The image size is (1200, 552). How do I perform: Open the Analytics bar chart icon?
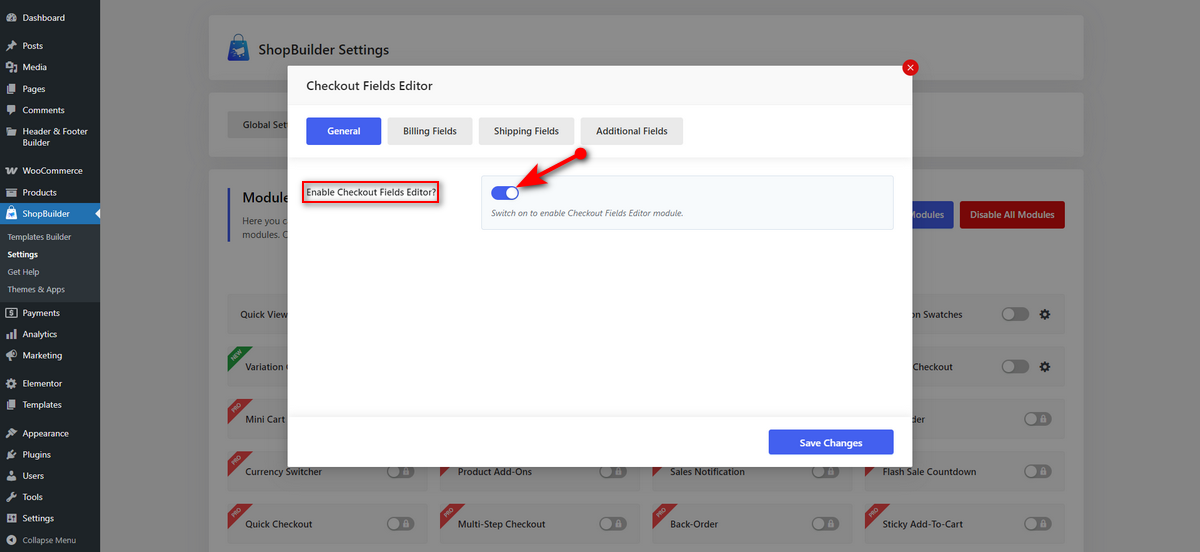10,334
